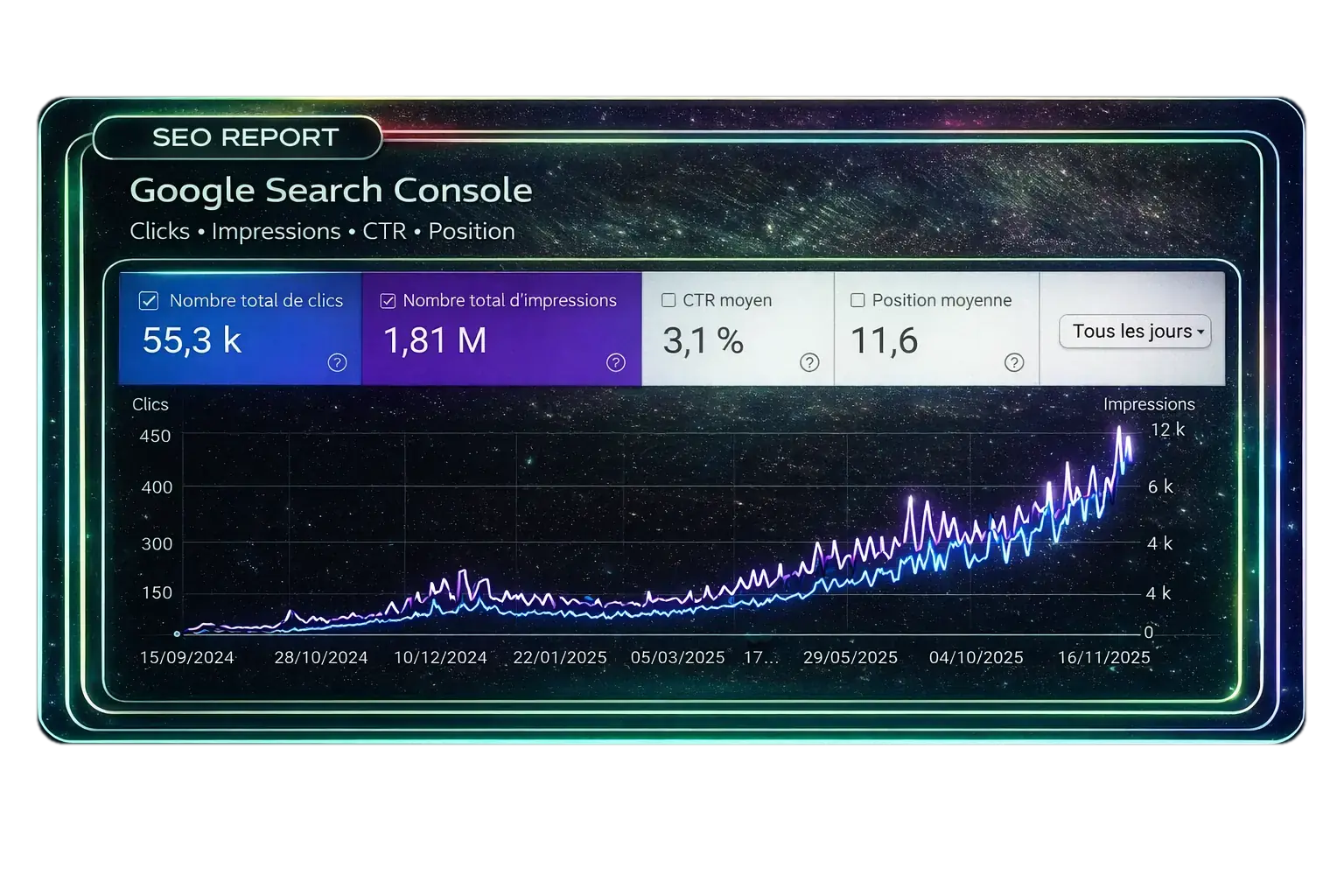Click the 05/03/2025 date label
The width and height of the screenshot is (1344, 896).
click(x=677, y=657)
